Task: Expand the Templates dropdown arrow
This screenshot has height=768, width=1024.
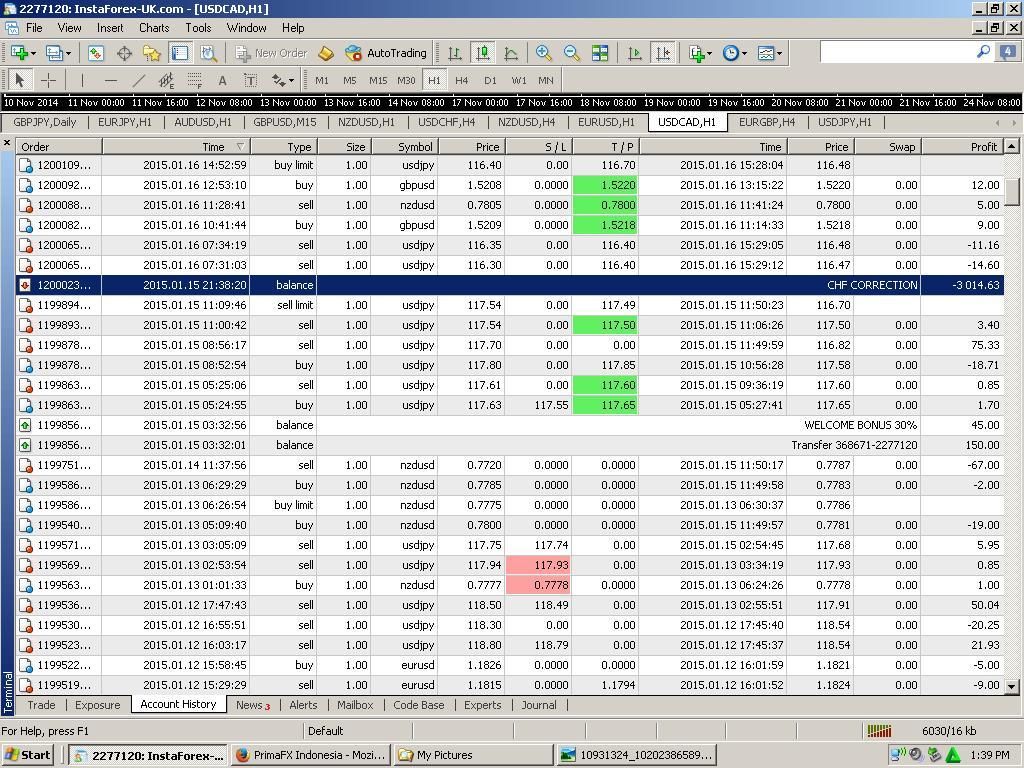Action: point(779,53)
